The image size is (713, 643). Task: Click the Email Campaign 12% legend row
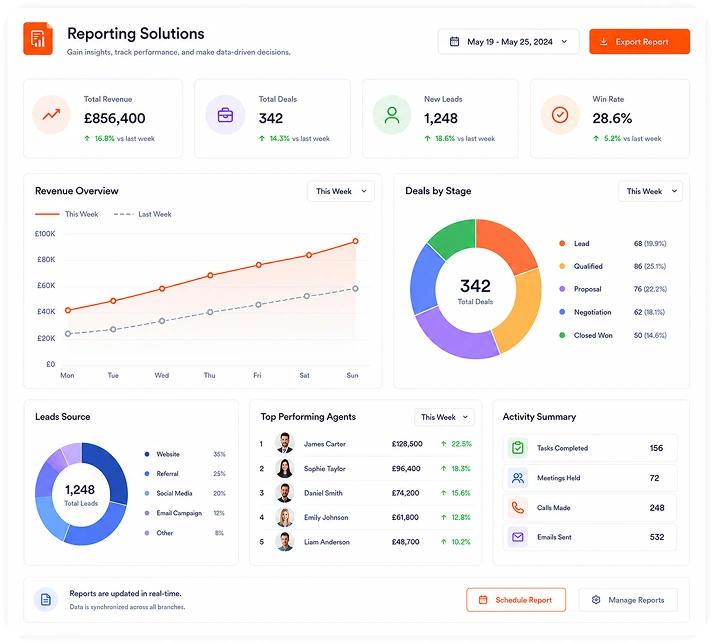(185, 513)
